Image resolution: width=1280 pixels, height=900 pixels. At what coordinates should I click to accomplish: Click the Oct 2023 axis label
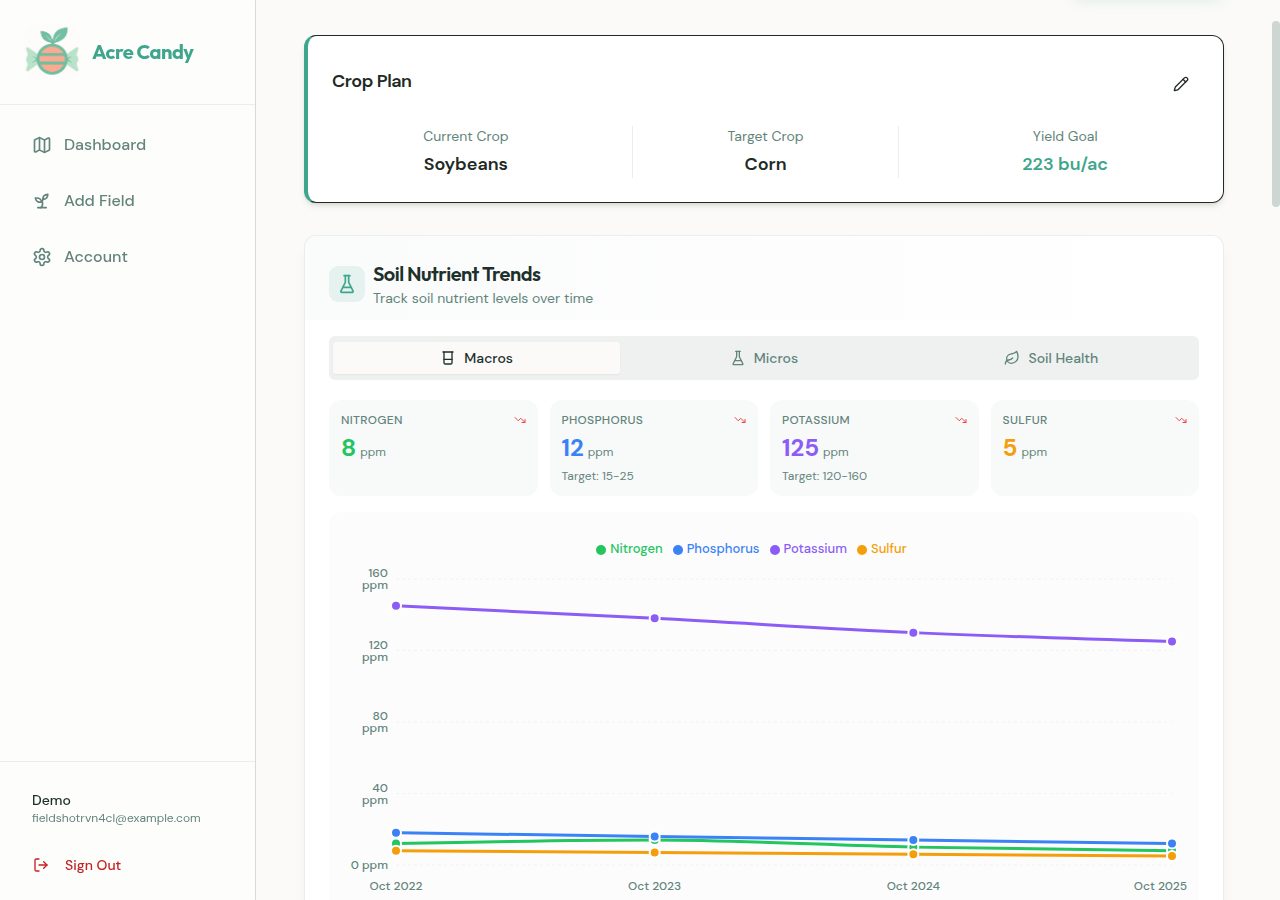tap(654, 886)
